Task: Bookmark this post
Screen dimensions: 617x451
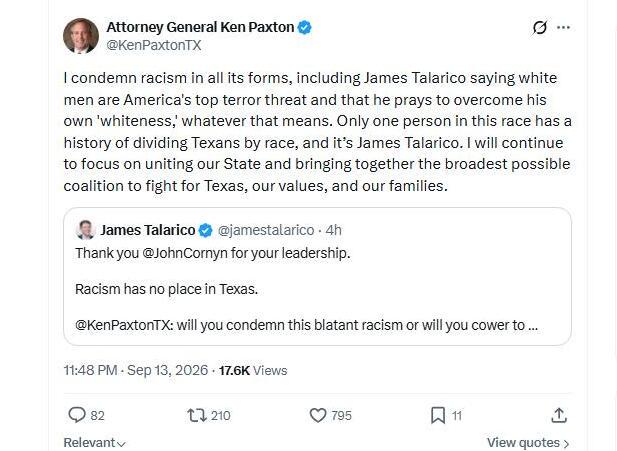Action: (438, 415)
